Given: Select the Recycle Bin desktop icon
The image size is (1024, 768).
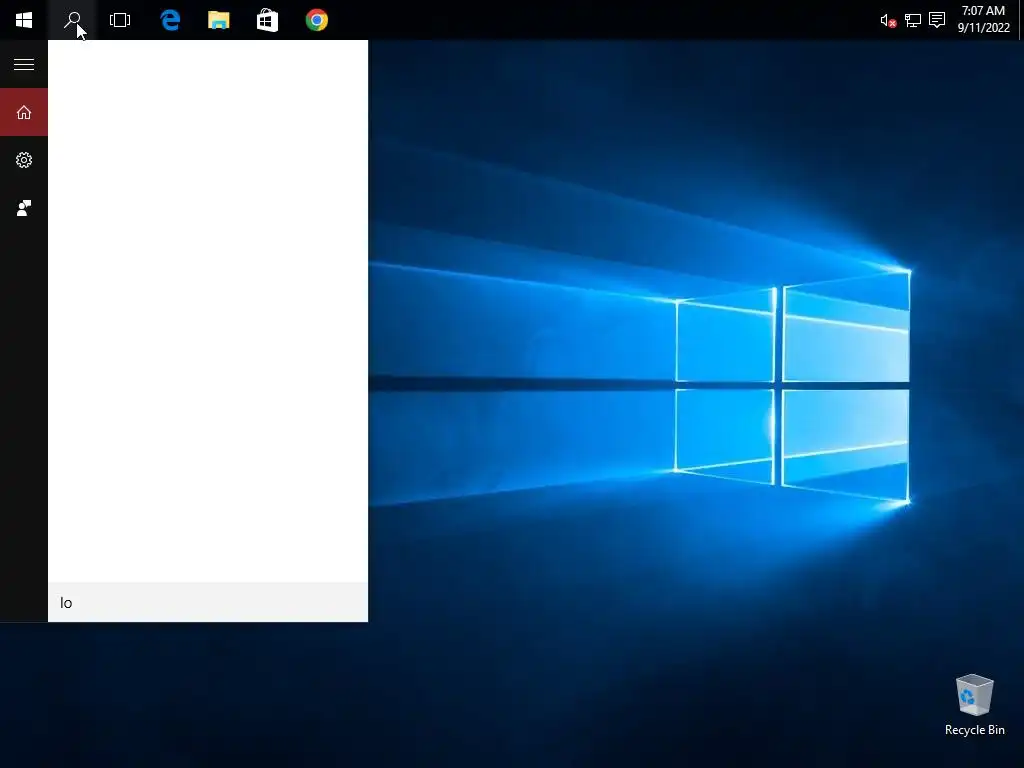Looking at the screenshot, I should coord(974,705).
